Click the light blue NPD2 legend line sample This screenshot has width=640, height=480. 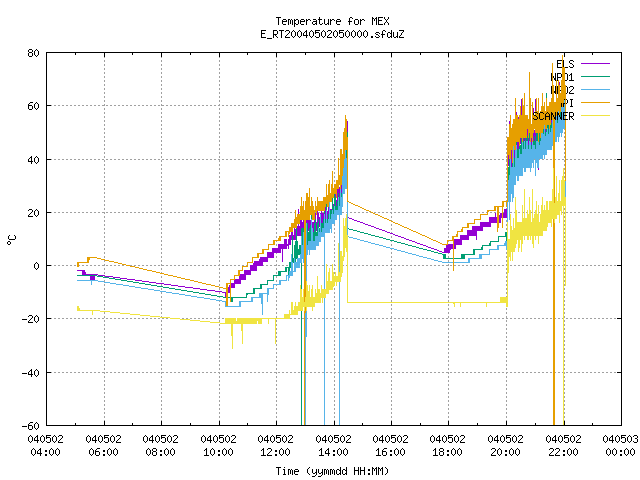[595, 89]
